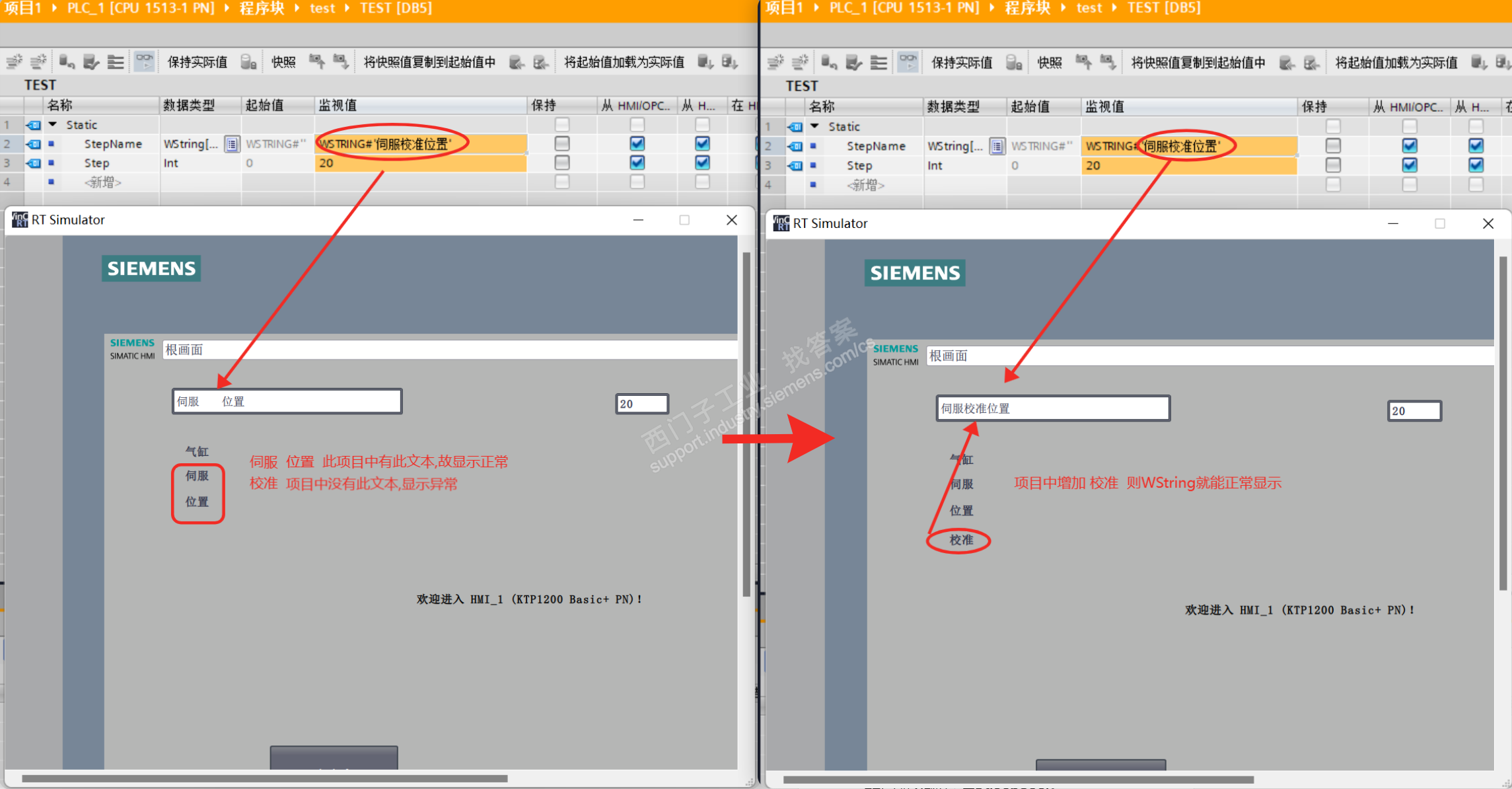Open the 程序块 breadcrumb in right header

point(1027,8)
